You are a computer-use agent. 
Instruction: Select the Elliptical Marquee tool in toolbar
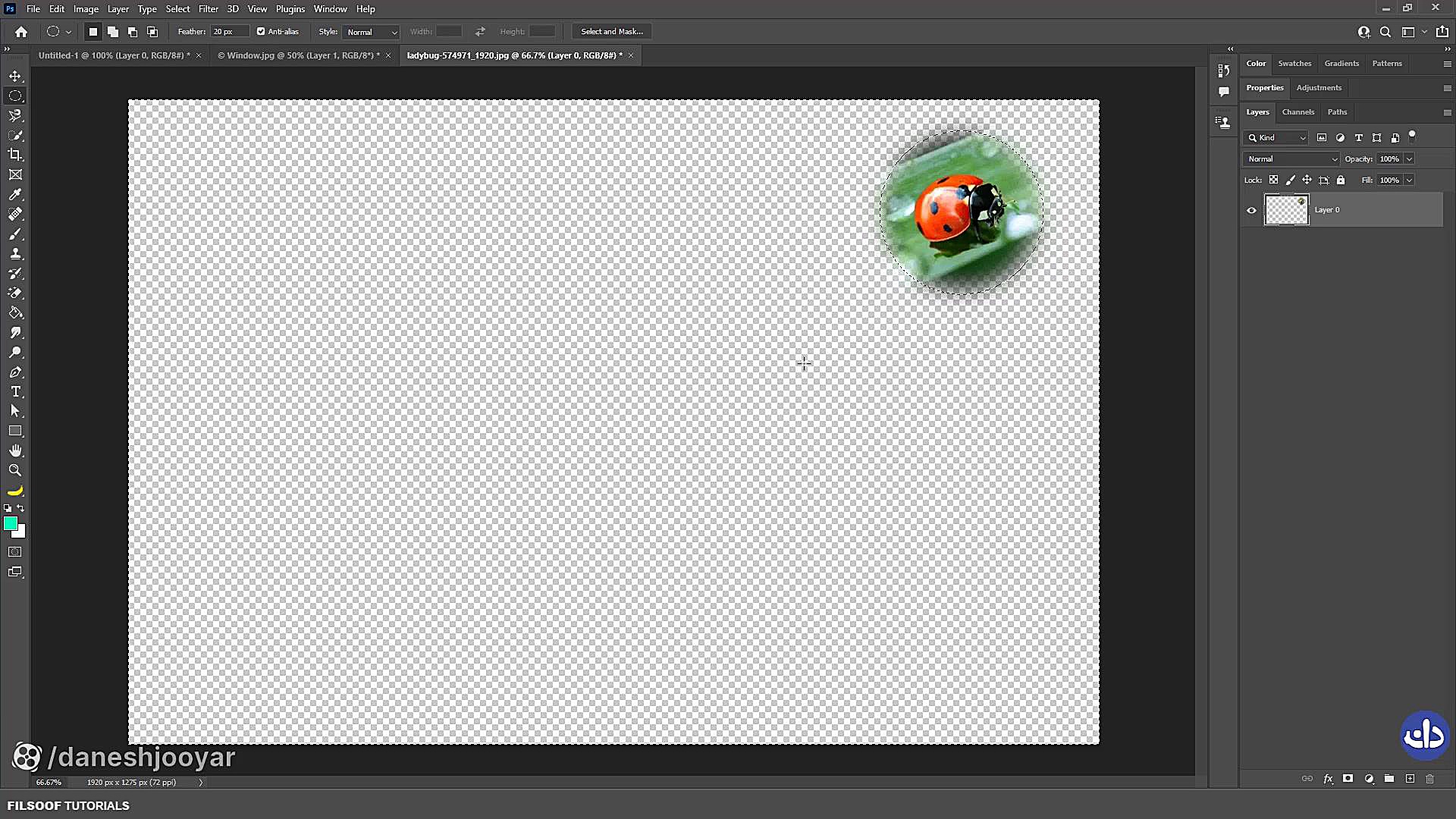[x=15, y=96]
